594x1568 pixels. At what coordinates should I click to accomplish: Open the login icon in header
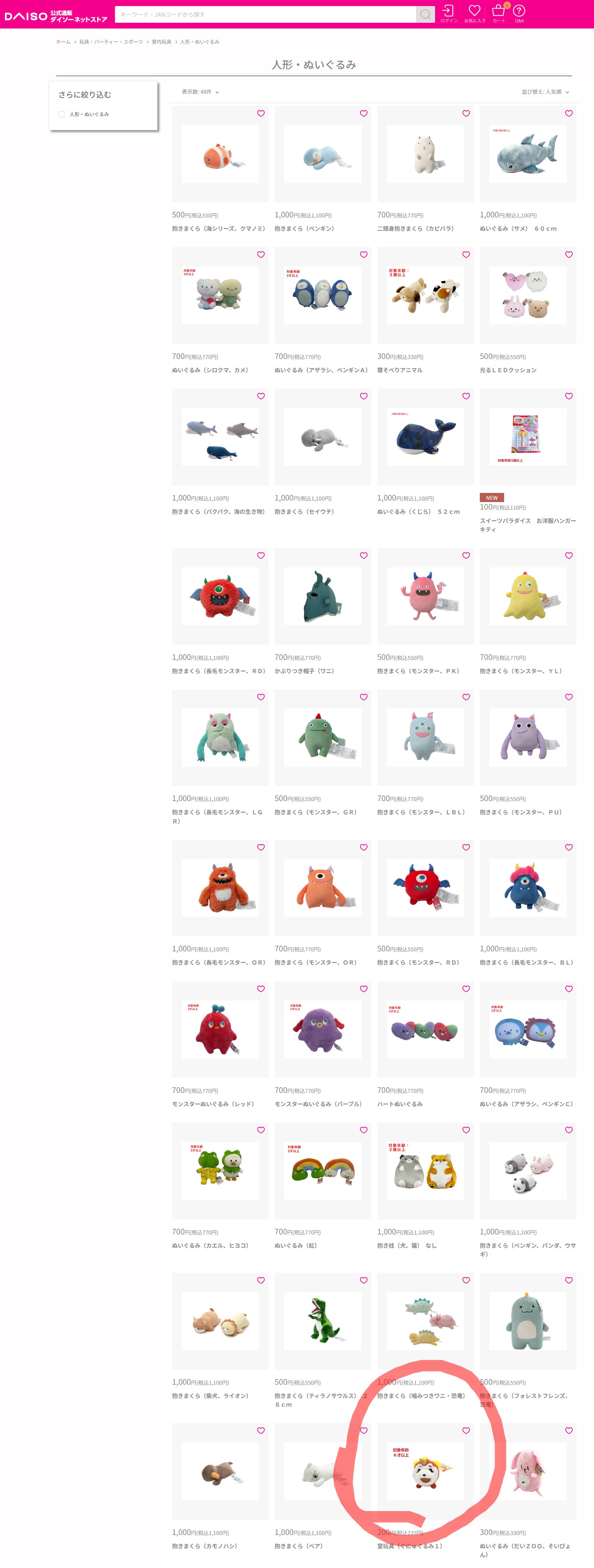[449, 13]
